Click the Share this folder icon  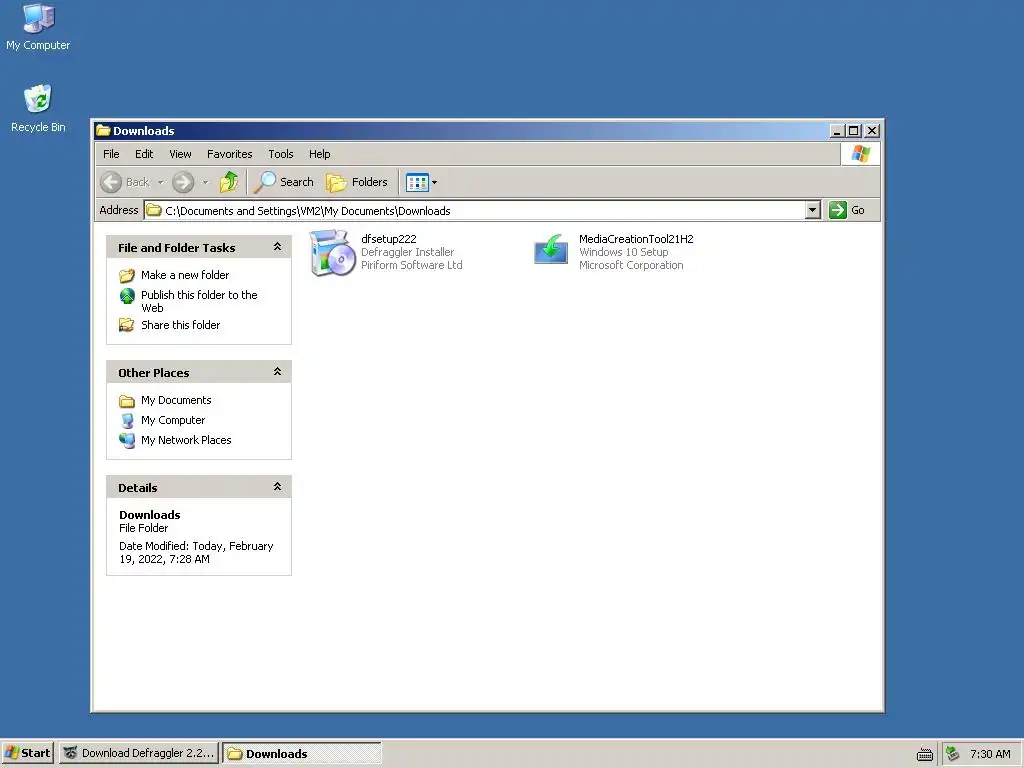[x=127, y=325]
